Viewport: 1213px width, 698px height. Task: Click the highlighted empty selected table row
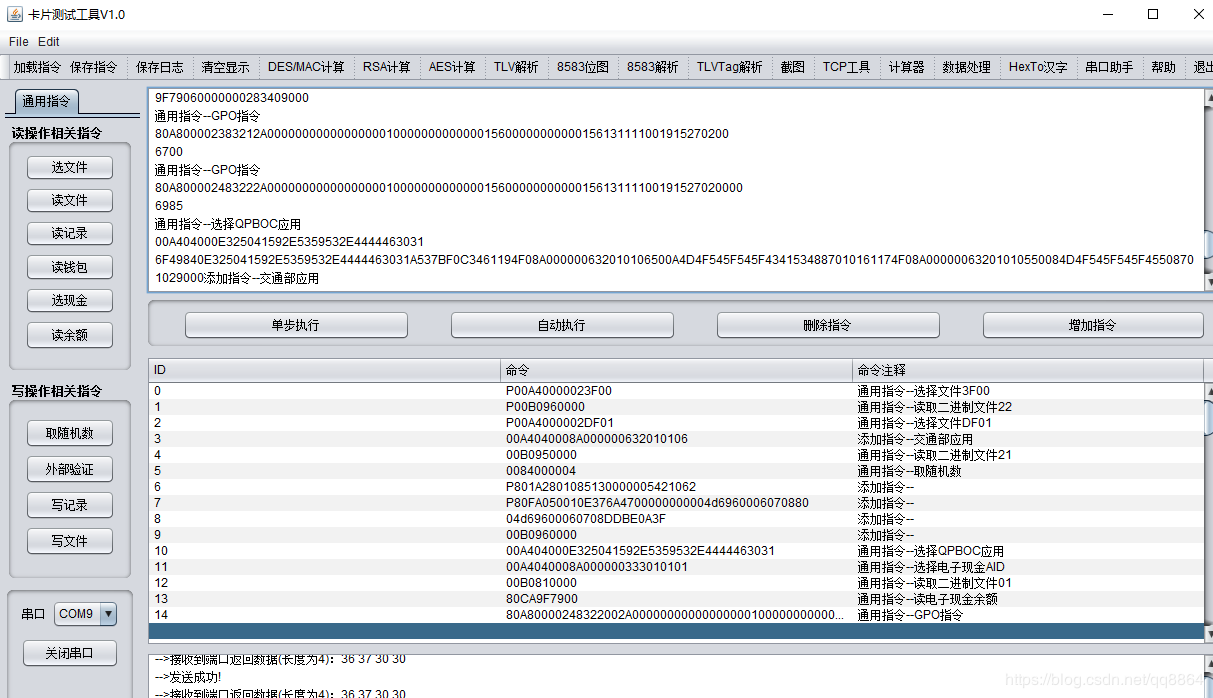coord(676,631)
